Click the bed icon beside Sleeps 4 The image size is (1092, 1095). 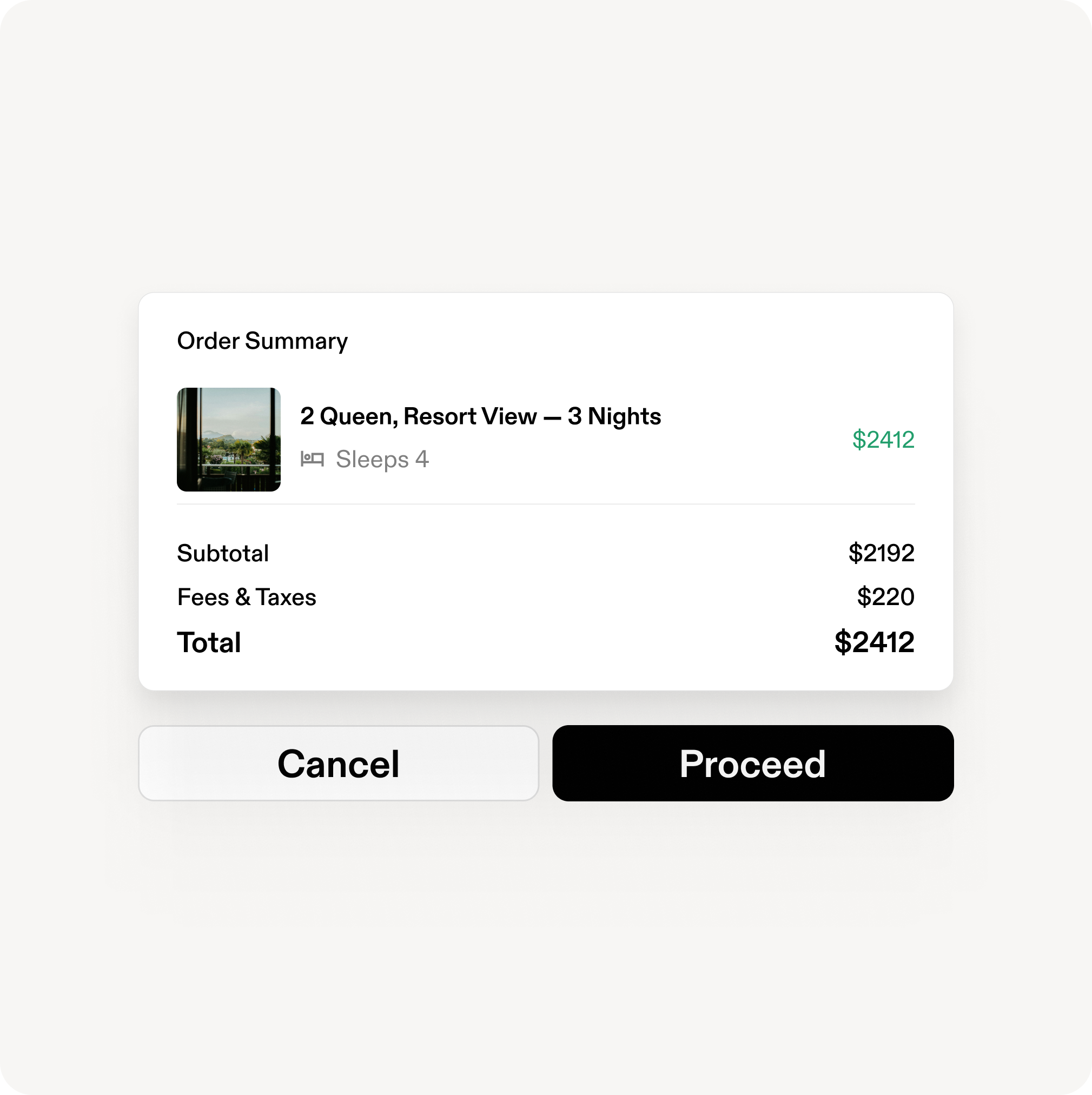[312, 459]
